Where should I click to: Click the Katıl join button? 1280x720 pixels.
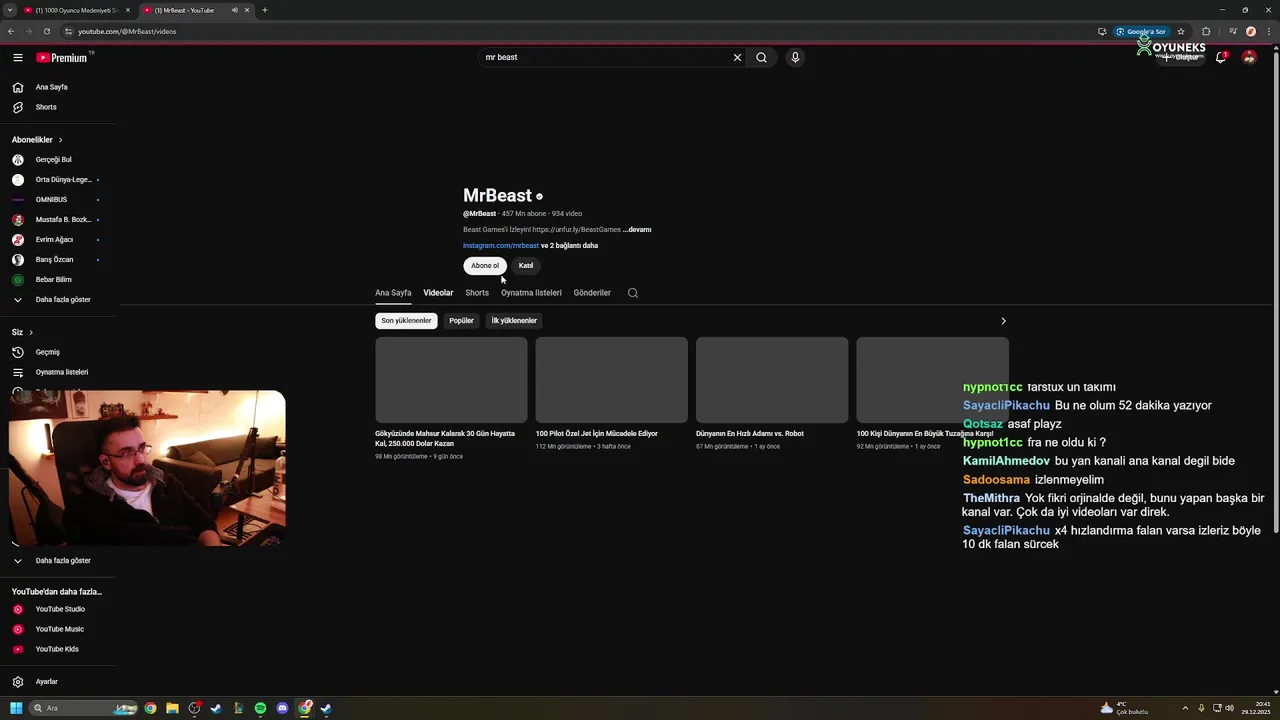pyautogui.click(x=526, y=266)
